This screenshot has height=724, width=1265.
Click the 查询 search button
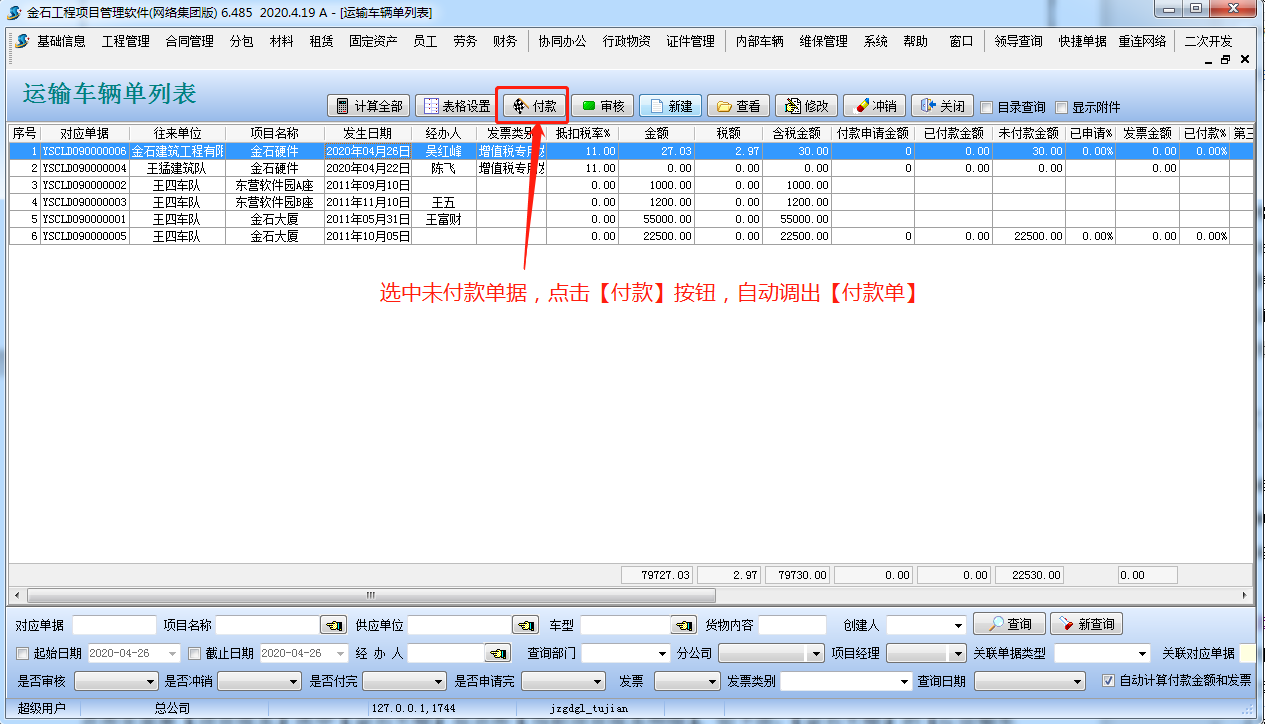[1009, 624]
